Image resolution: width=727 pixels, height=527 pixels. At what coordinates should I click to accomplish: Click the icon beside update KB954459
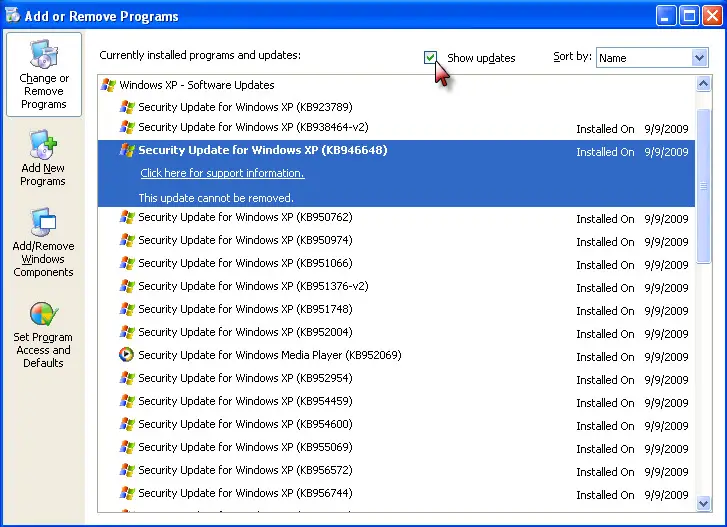pos(127,401)
